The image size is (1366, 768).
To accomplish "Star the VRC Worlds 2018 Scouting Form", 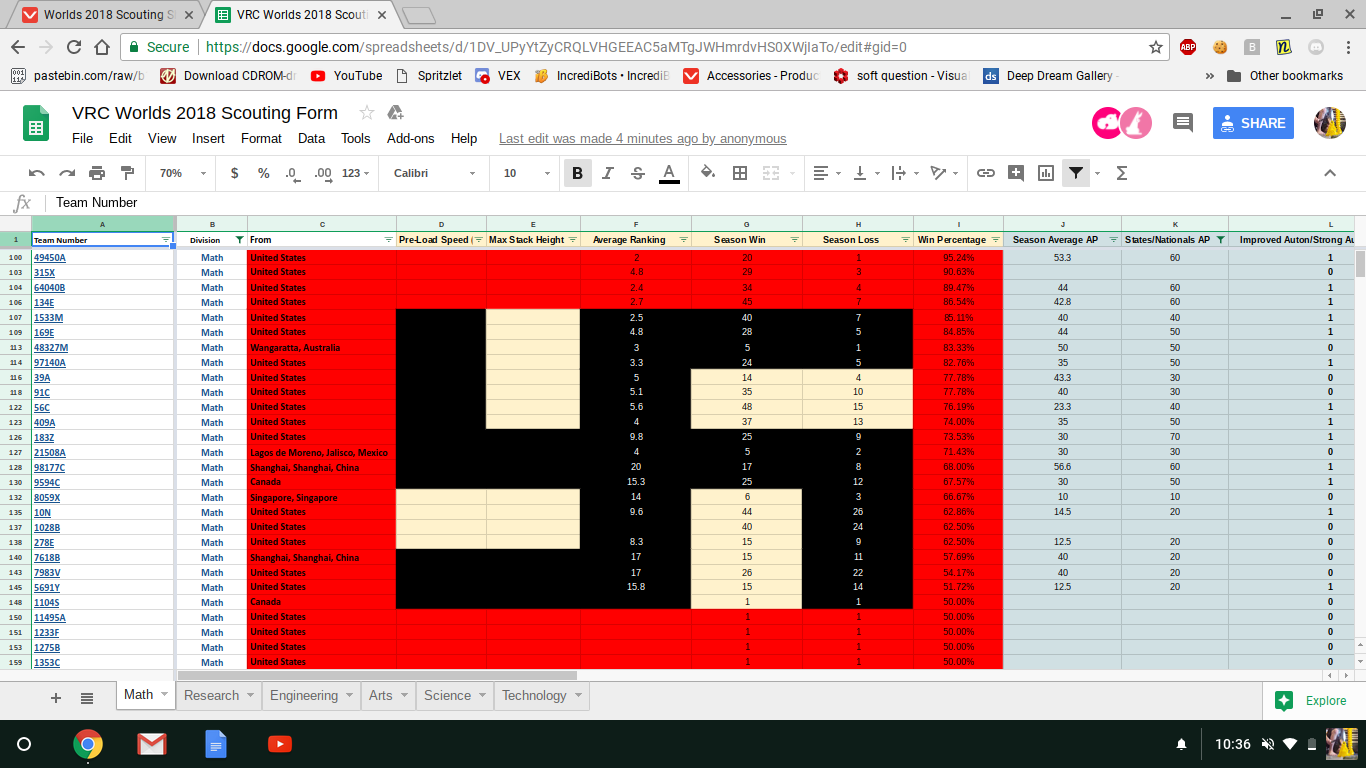I will 366,113.
